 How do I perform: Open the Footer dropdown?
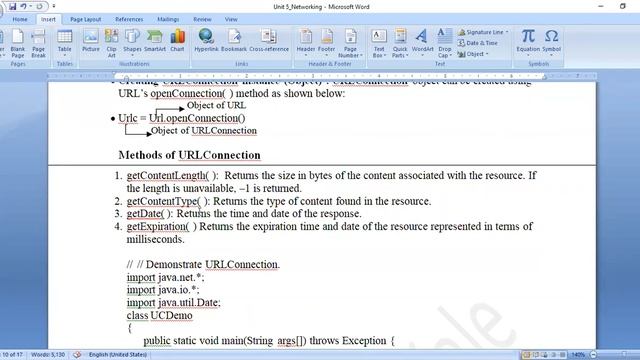pyautogui.click(x=327, y=43)
